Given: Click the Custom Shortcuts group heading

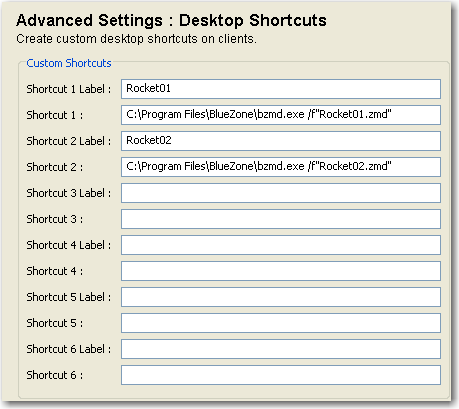Looking at the screenshot, I should [69, 63].
